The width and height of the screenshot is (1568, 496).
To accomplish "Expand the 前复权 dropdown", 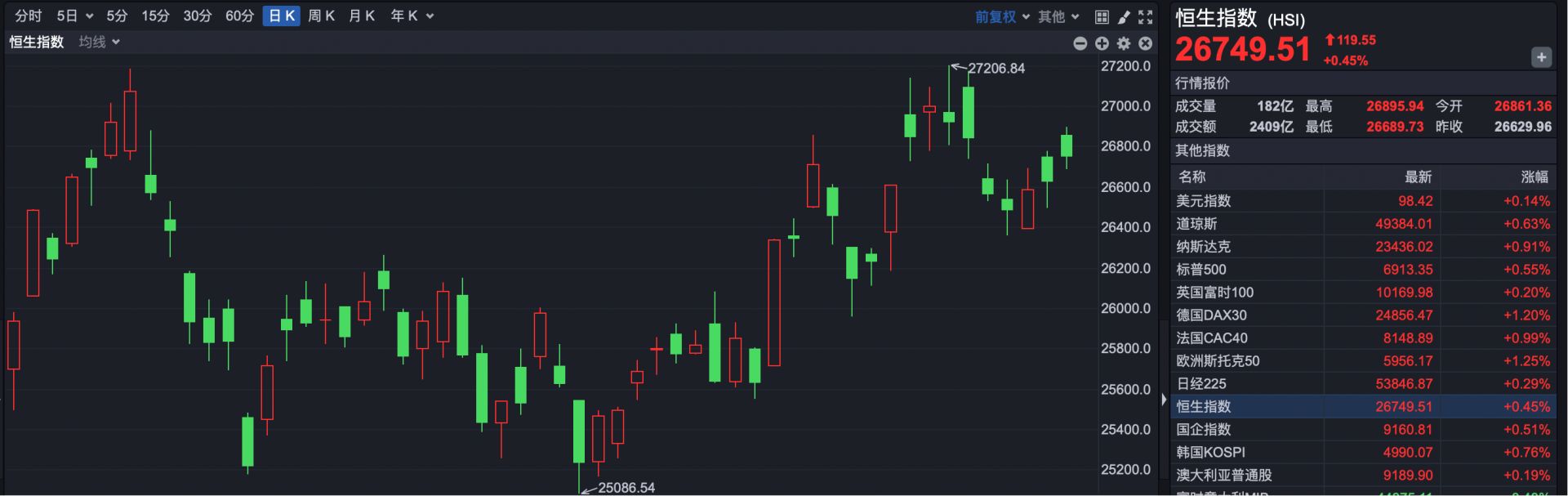I will pyautogui.click(x=1002, y=16).
